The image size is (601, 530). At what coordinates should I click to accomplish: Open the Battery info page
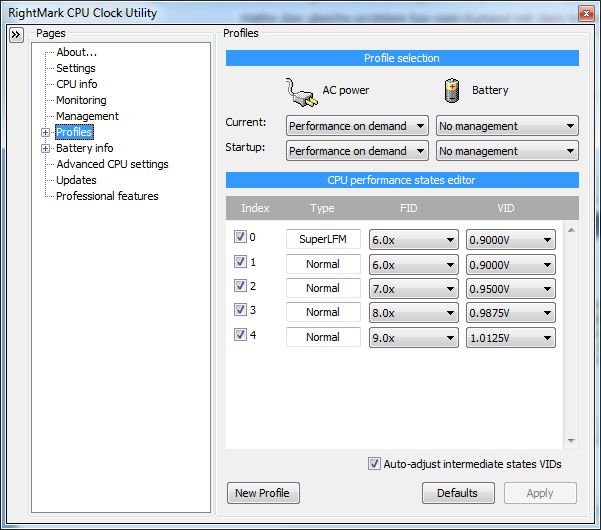[85, 148]
